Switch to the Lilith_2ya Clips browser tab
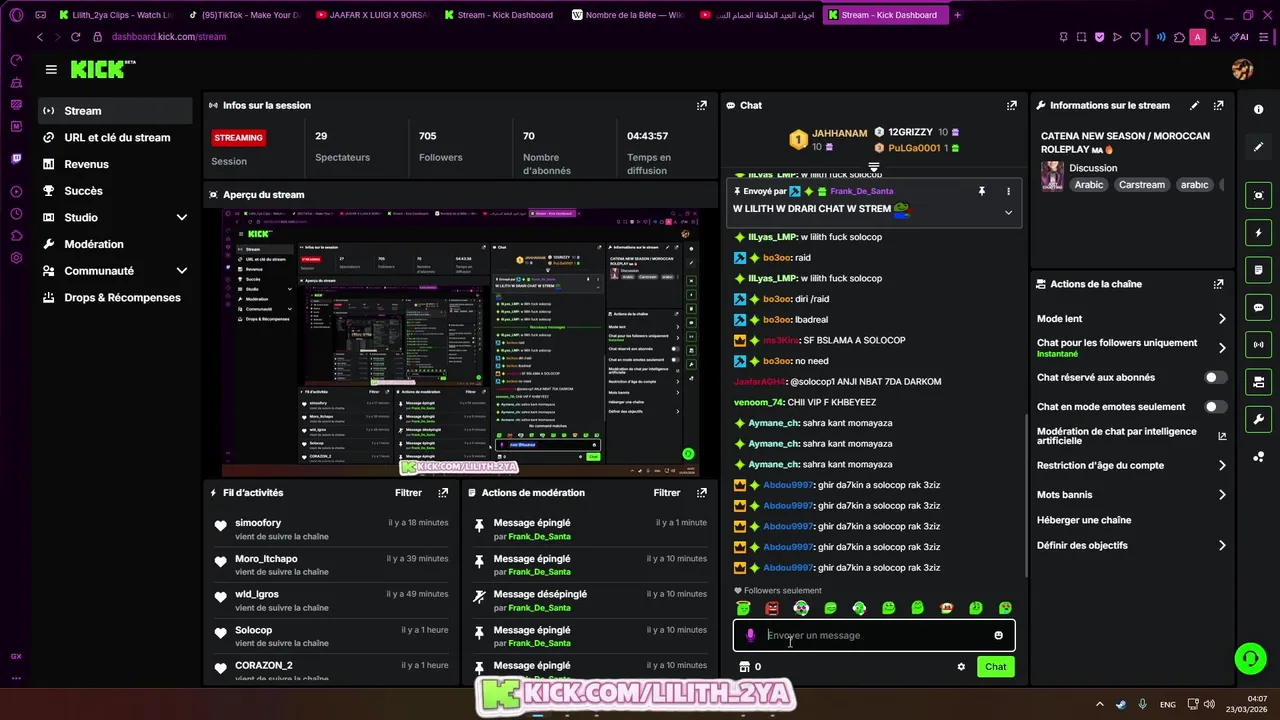 coord(116,15)
